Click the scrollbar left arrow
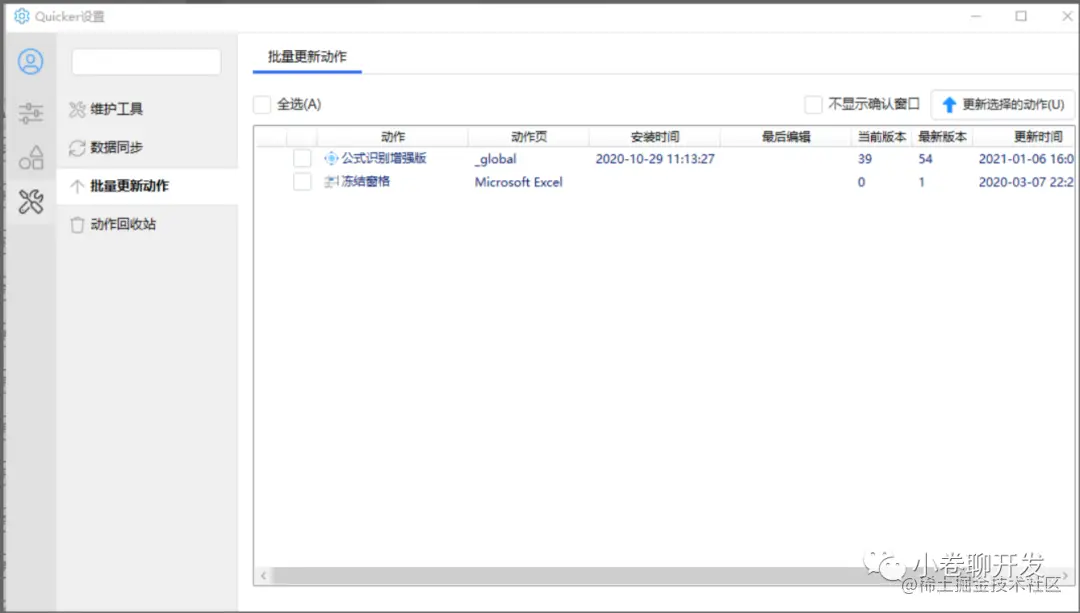This screenshot has width=1080, height=613. pyautogui.click(x=263, y=575)
